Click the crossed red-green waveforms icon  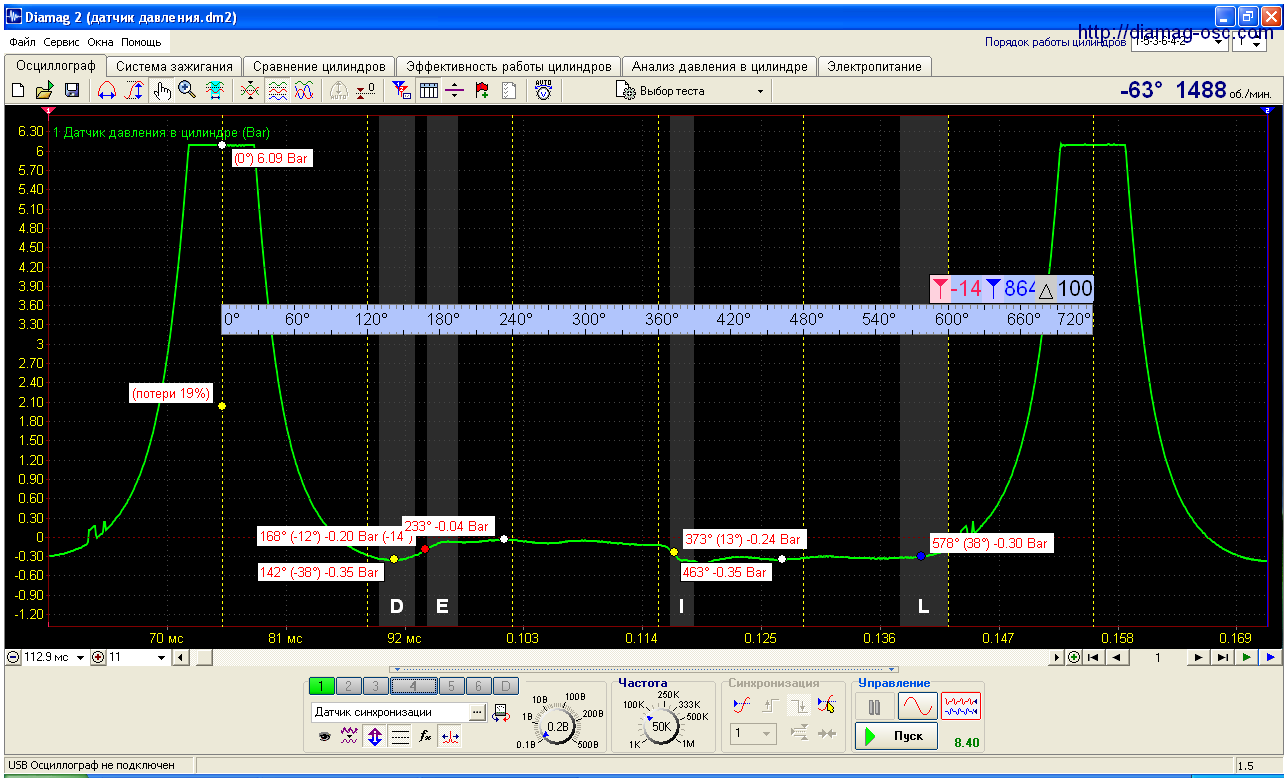(x=251, y=90)
